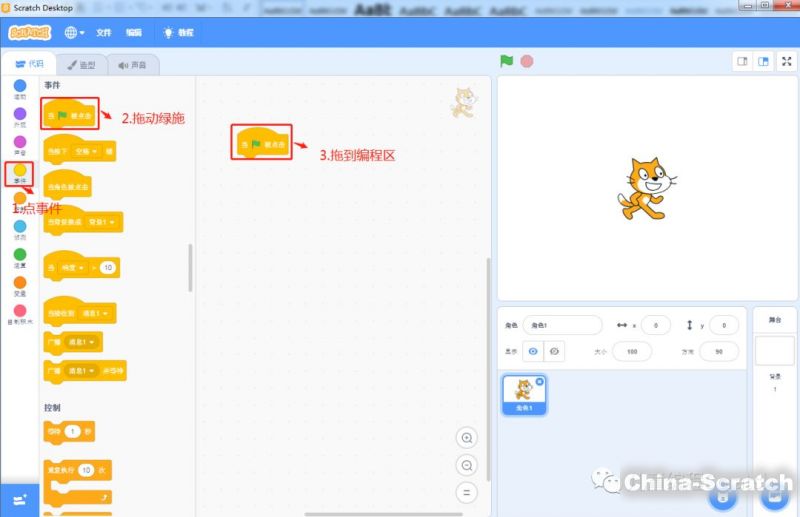The image size is (800, 517).
Task: Click the green flag to run project
Action: pyautogui.click(x=507, y=61)
